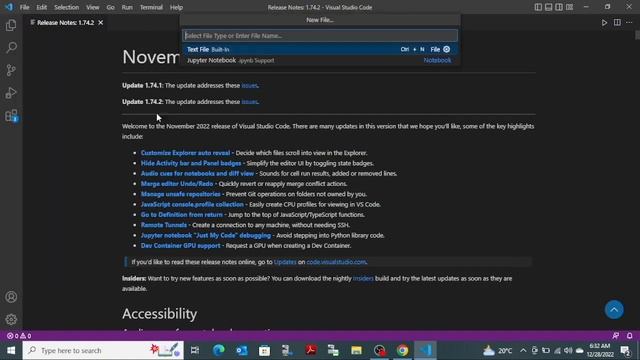This screenshot has height=360, width=640.
Task: Open Source Control view
Action: pos(11,70)
